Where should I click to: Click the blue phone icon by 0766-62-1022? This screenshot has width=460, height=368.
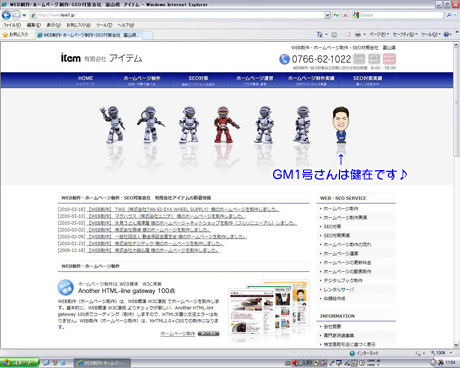coord(284,59)
